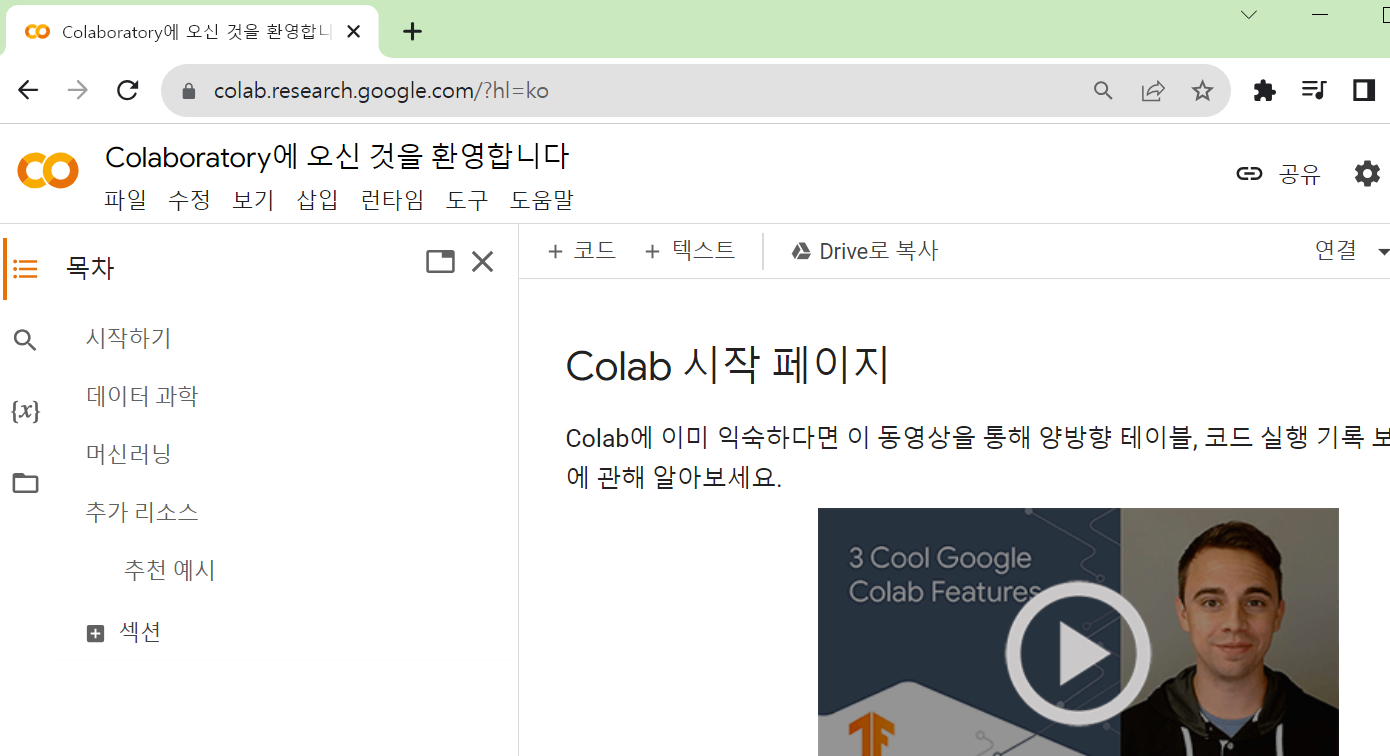Screen dimensions: 1390x756
Task: Open the 수정 menu
Action: point(189,200)
